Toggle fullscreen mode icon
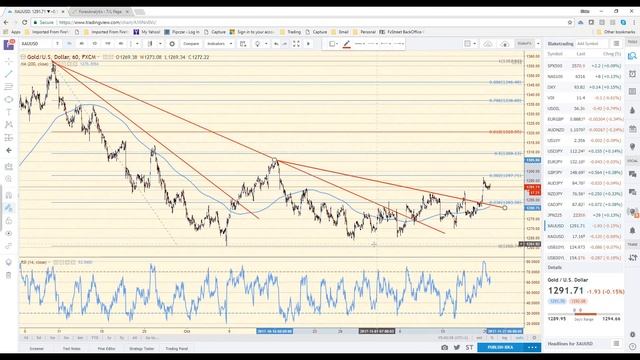The width and height of the screenshot is (640, 360). click(296, 44)
